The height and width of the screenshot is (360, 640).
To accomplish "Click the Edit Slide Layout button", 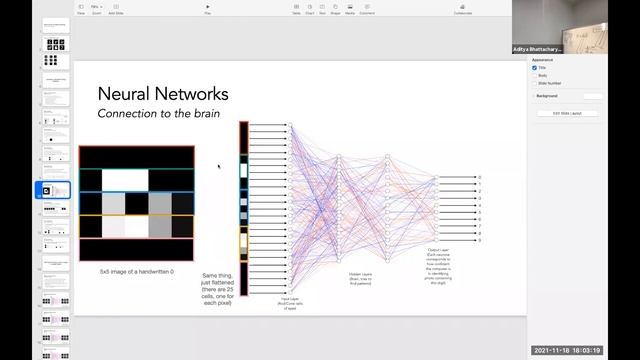I will click(567, 113).
